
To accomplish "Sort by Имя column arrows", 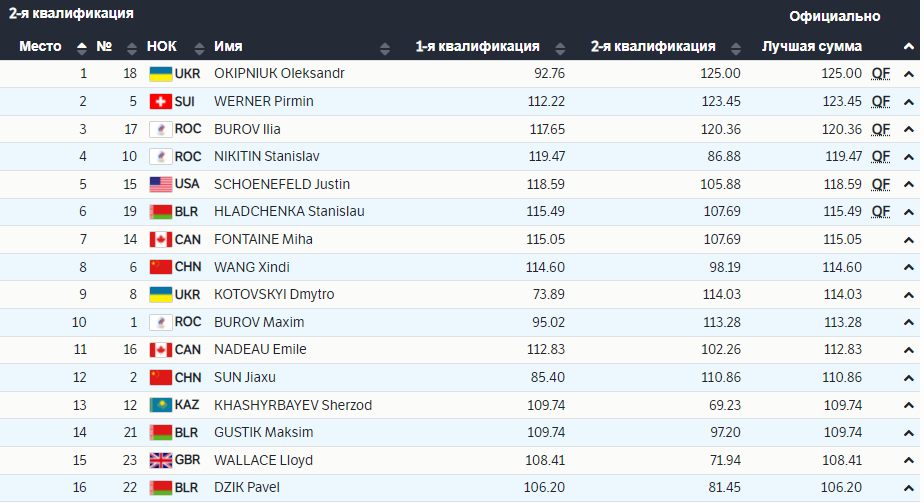I will (x=385, y=47).
